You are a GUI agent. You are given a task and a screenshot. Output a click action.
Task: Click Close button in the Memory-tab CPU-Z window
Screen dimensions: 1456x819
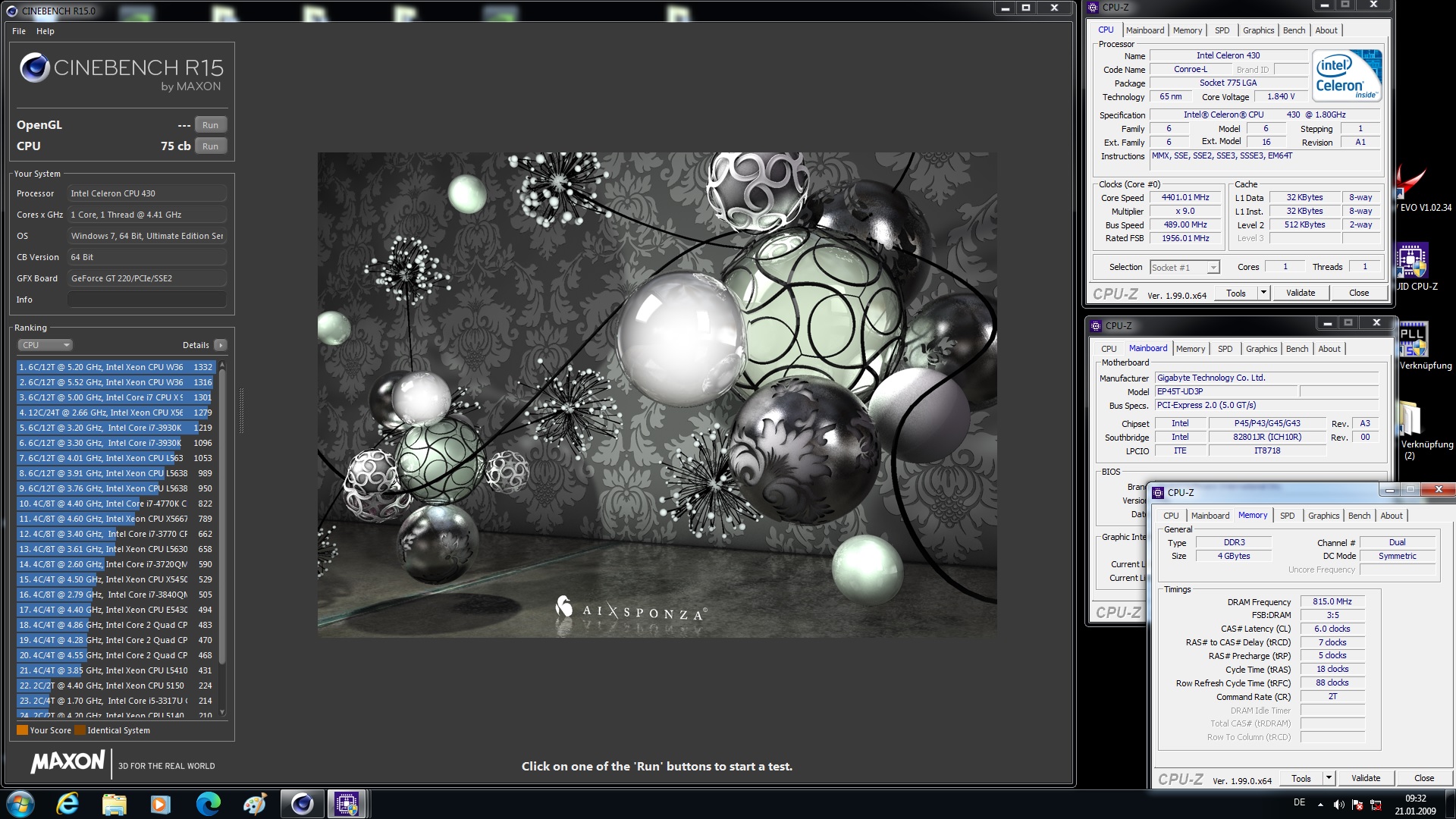pos(1424,778)
